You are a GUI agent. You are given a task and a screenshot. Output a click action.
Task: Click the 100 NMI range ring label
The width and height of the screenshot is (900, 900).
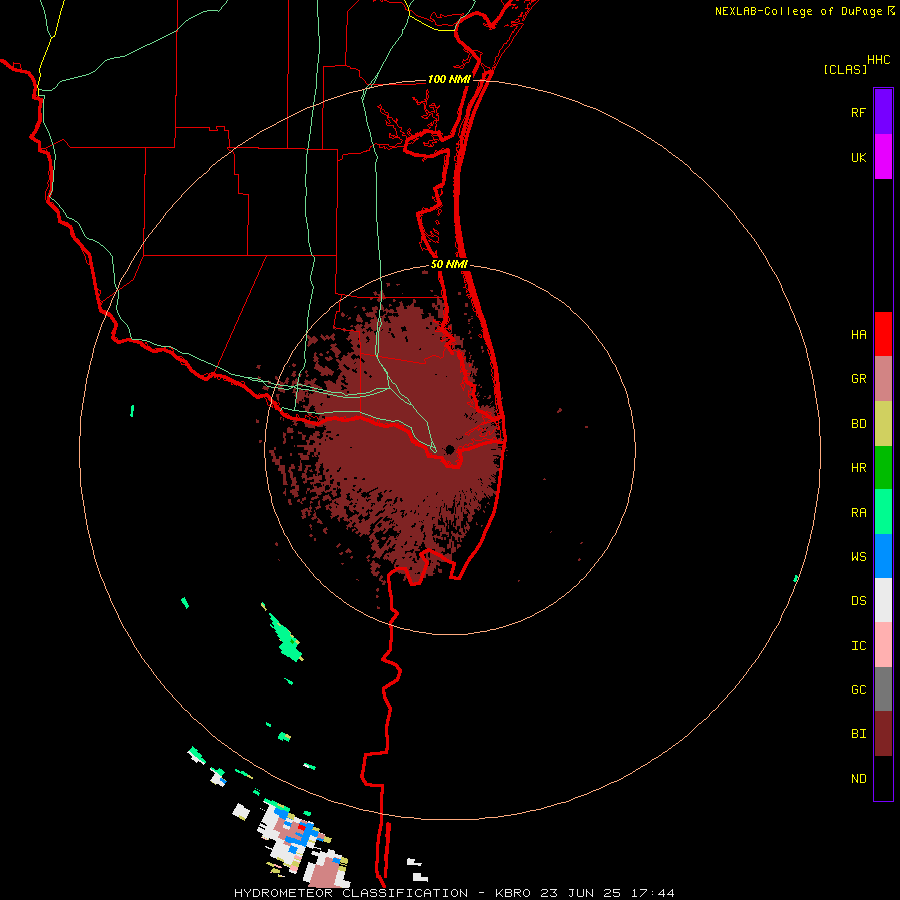click(449, 79)
